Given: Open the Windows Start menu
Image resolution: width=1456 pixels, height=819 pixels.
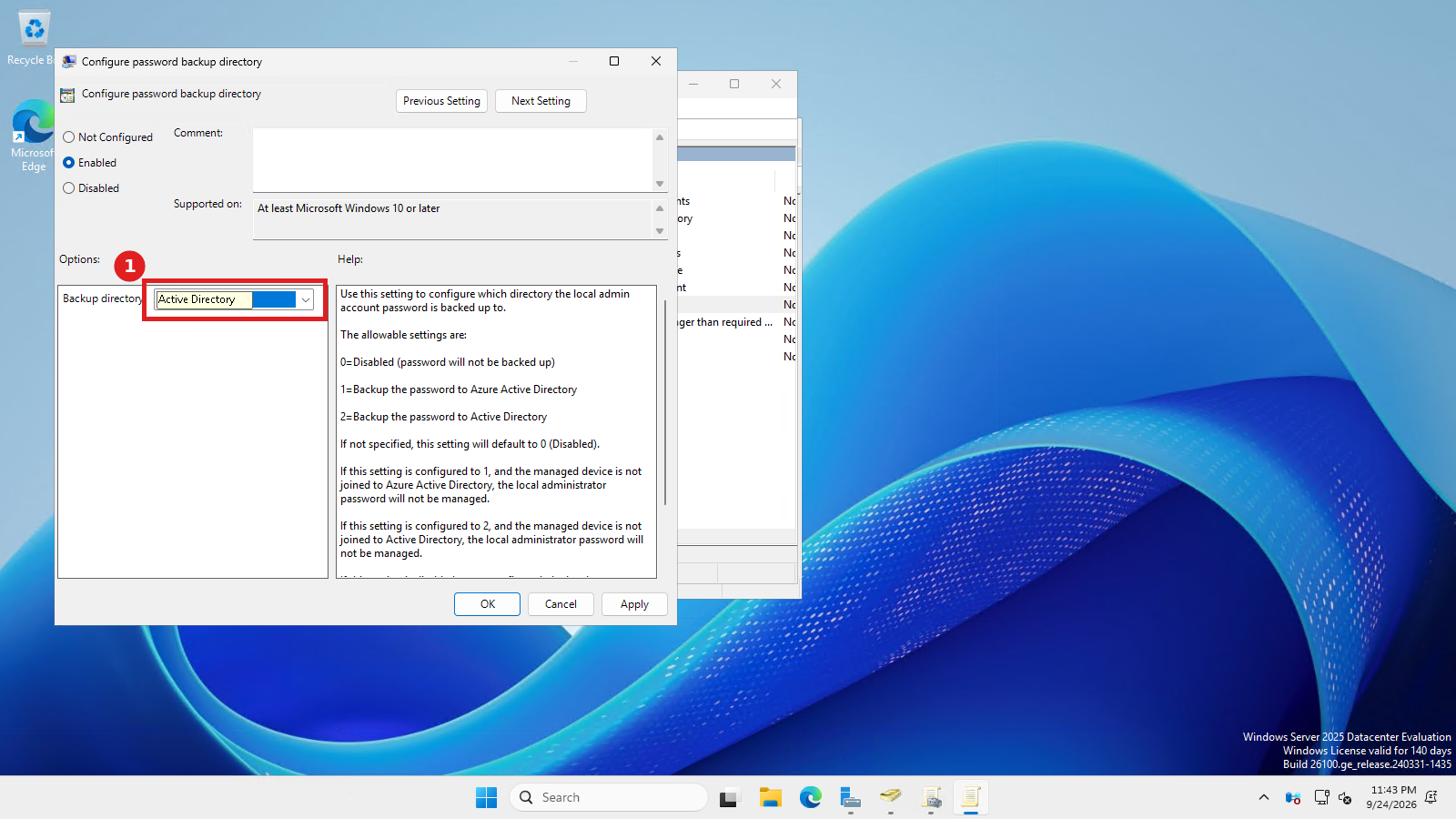Looking at the screenshot, I should [487, 798].
